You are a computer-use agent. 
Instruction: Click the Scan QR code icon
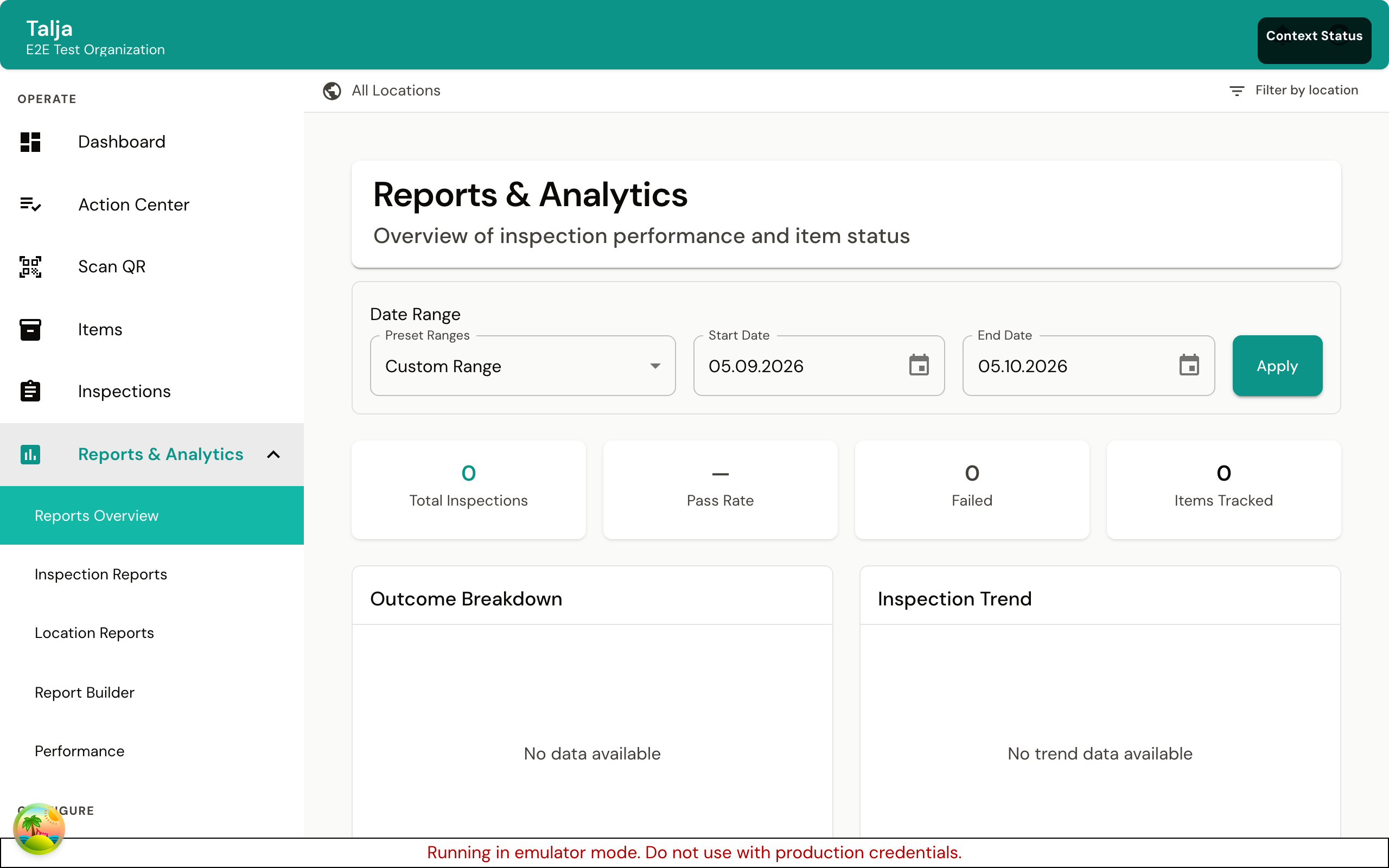(30, 267)
